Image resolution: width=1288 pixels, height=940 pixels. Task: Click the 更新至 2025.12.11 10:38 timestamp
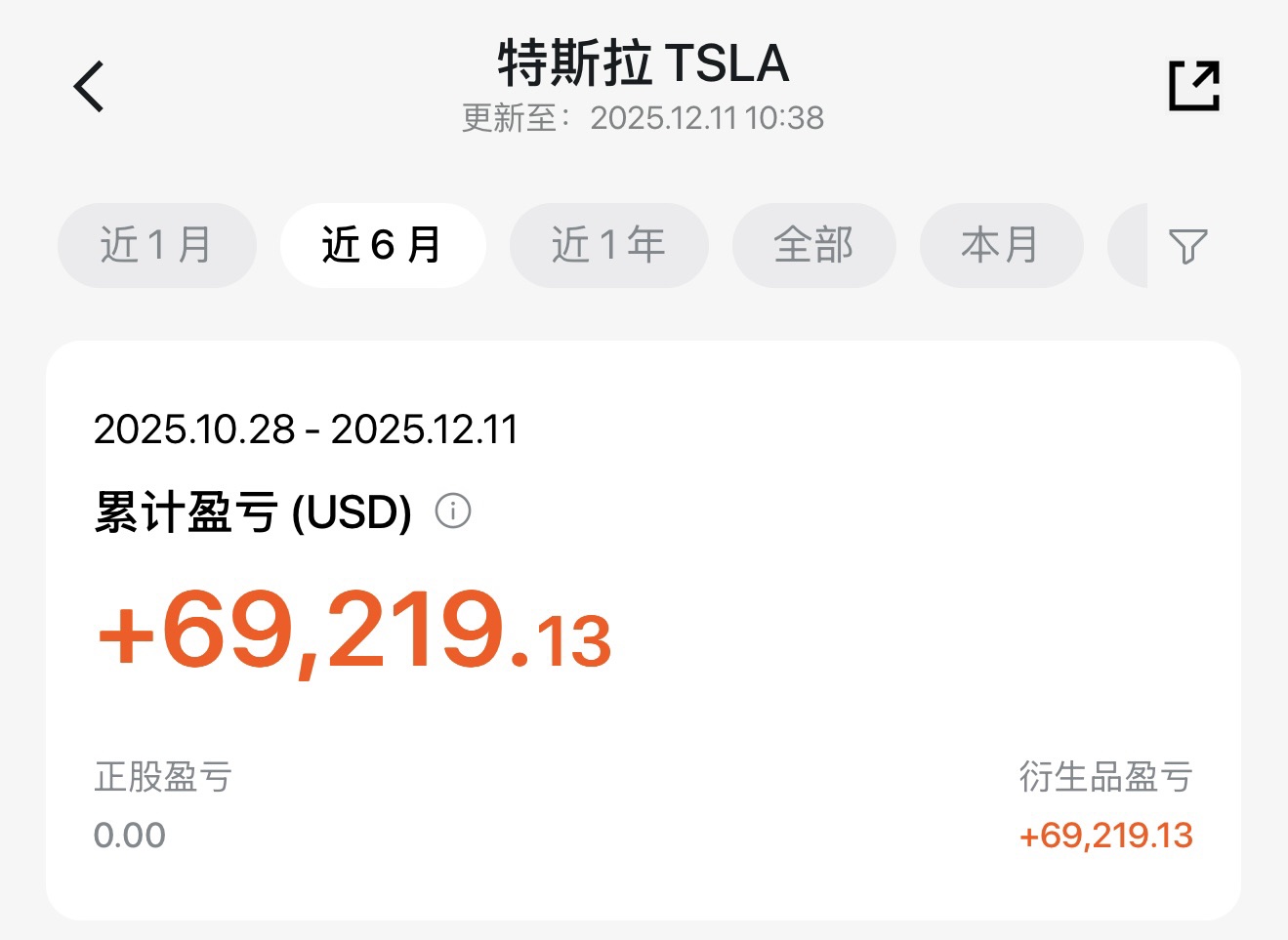[x=643, y=118]
